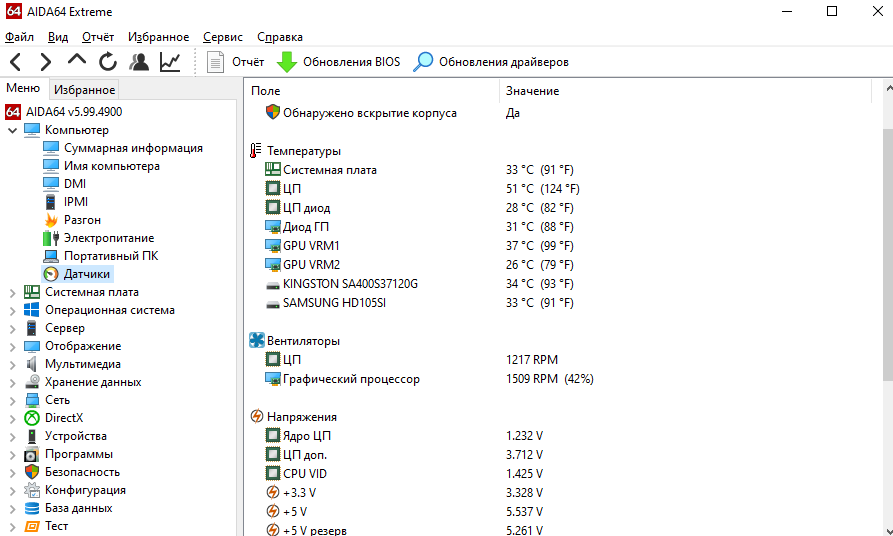Open the Отчёт report toolbar button

click(235, 62)
